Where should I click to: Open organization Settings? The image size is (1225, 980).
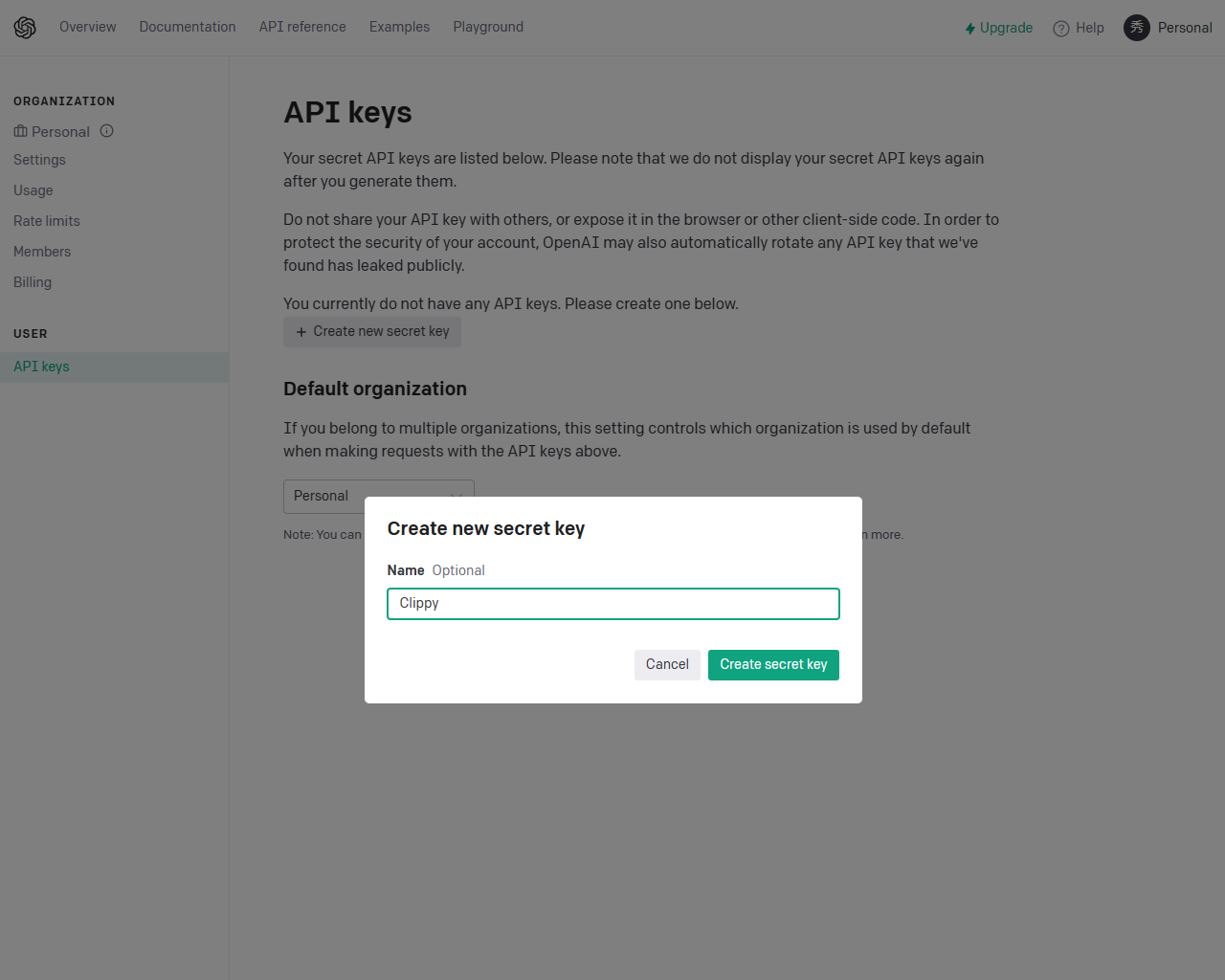39,159
